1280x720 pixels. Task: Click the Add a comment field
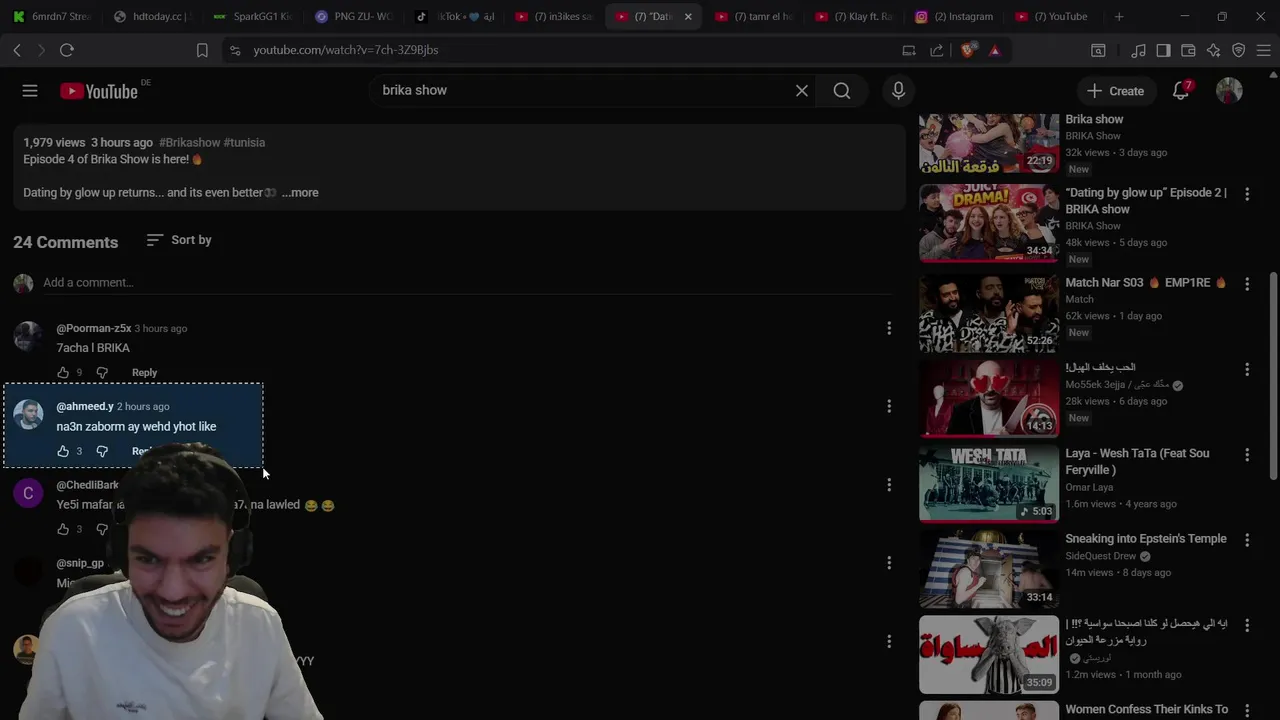tap(466, 283)
